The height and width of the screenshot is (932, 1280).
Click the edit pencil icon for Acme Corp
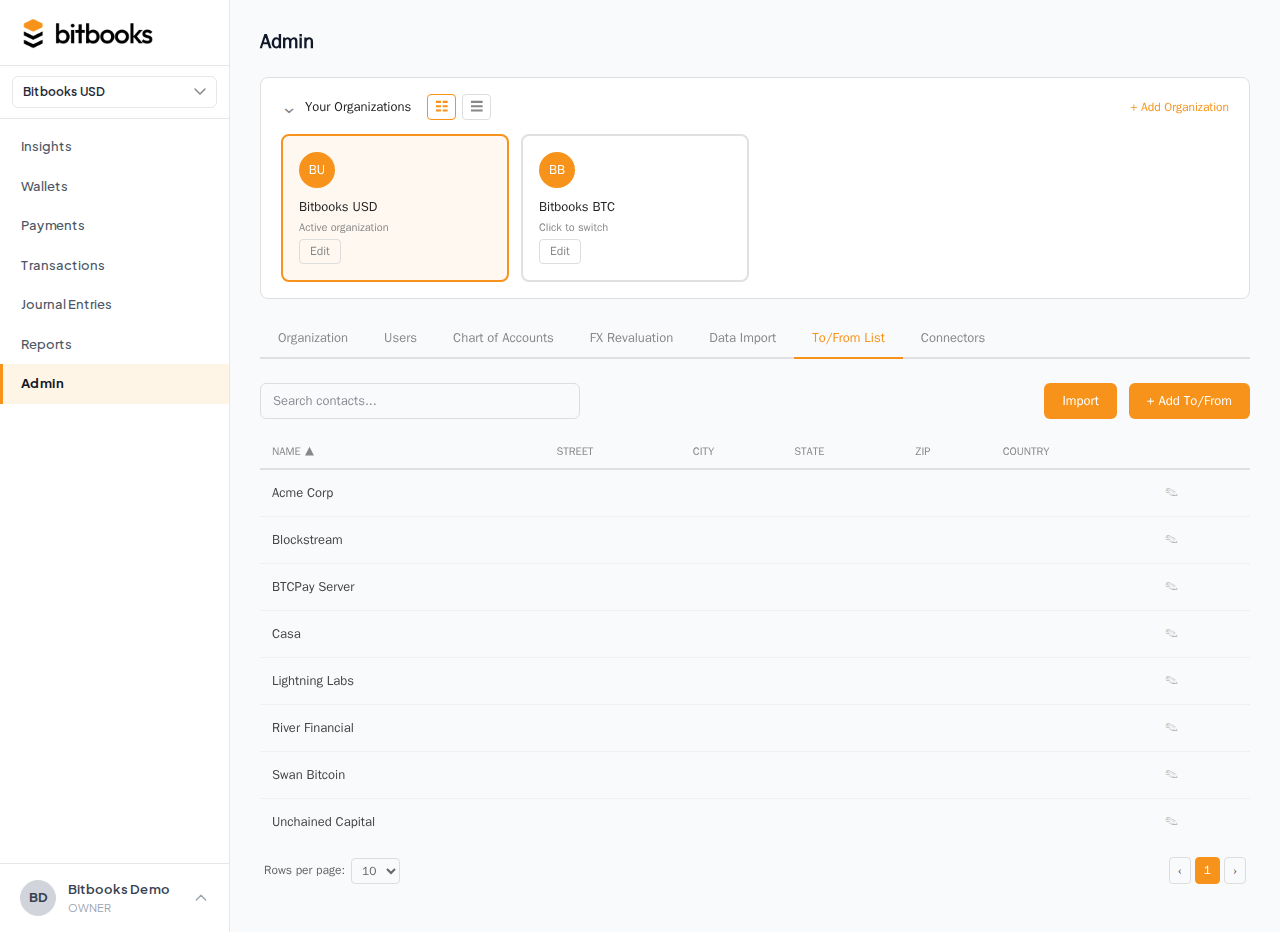(x=1171, y=492)
